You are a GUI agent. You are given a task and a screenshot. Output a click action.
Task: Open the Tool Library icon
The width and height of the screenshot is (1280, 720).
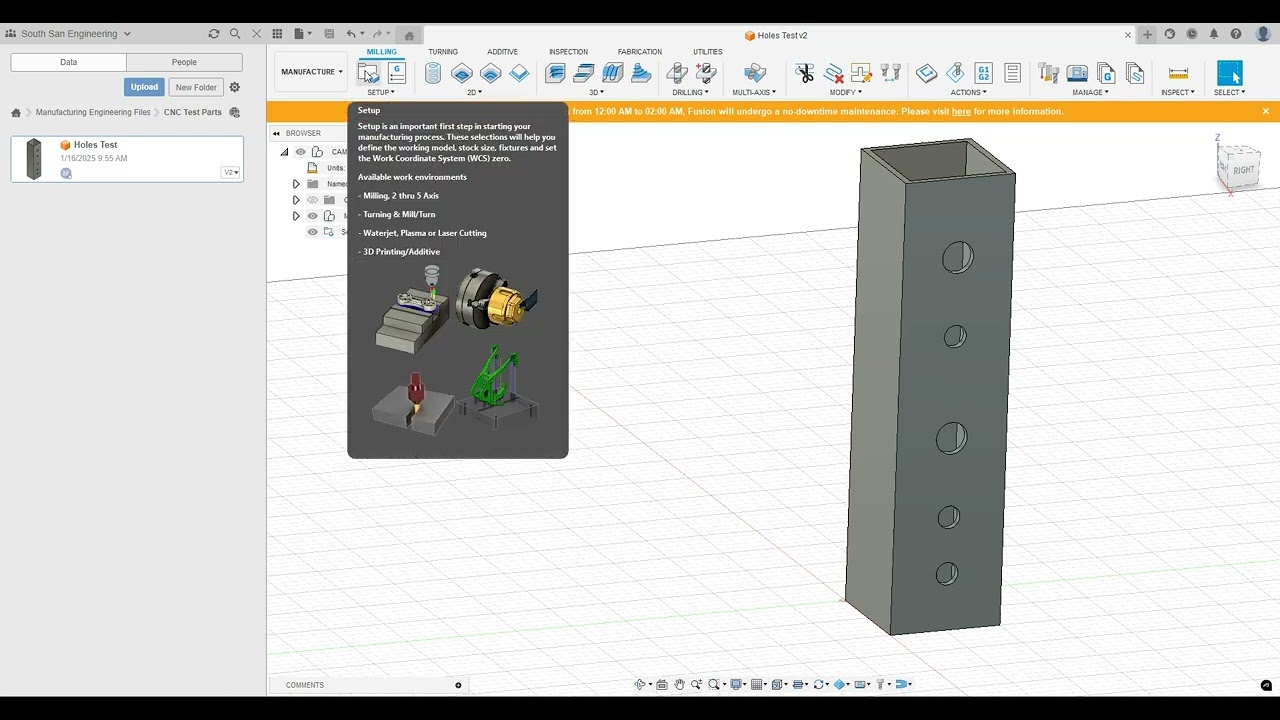coord(1048,73)
